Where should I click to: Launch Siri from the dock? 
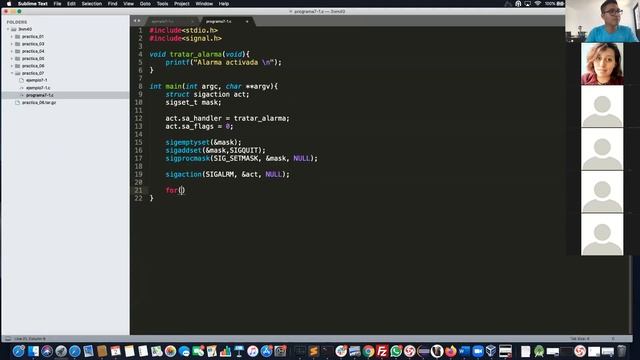tap(47, 351)
